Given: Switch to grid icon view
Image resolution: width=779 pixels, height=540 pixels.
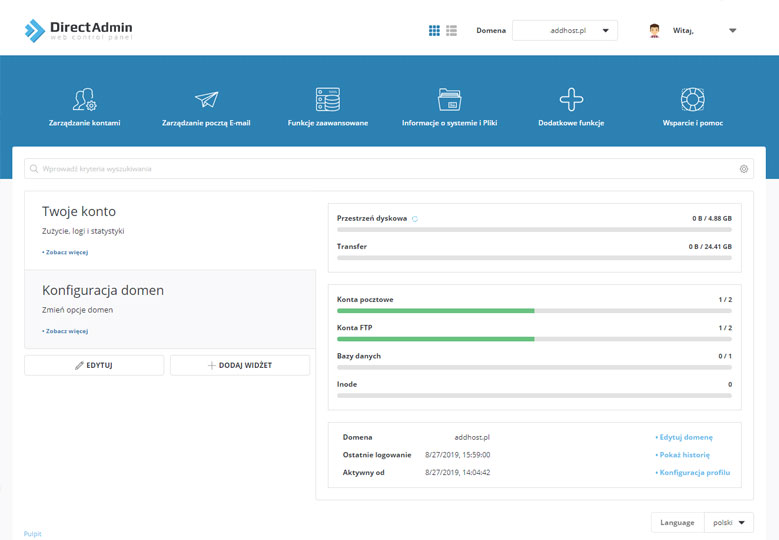Looking at the screenshot, I should [x=434, y=31].
